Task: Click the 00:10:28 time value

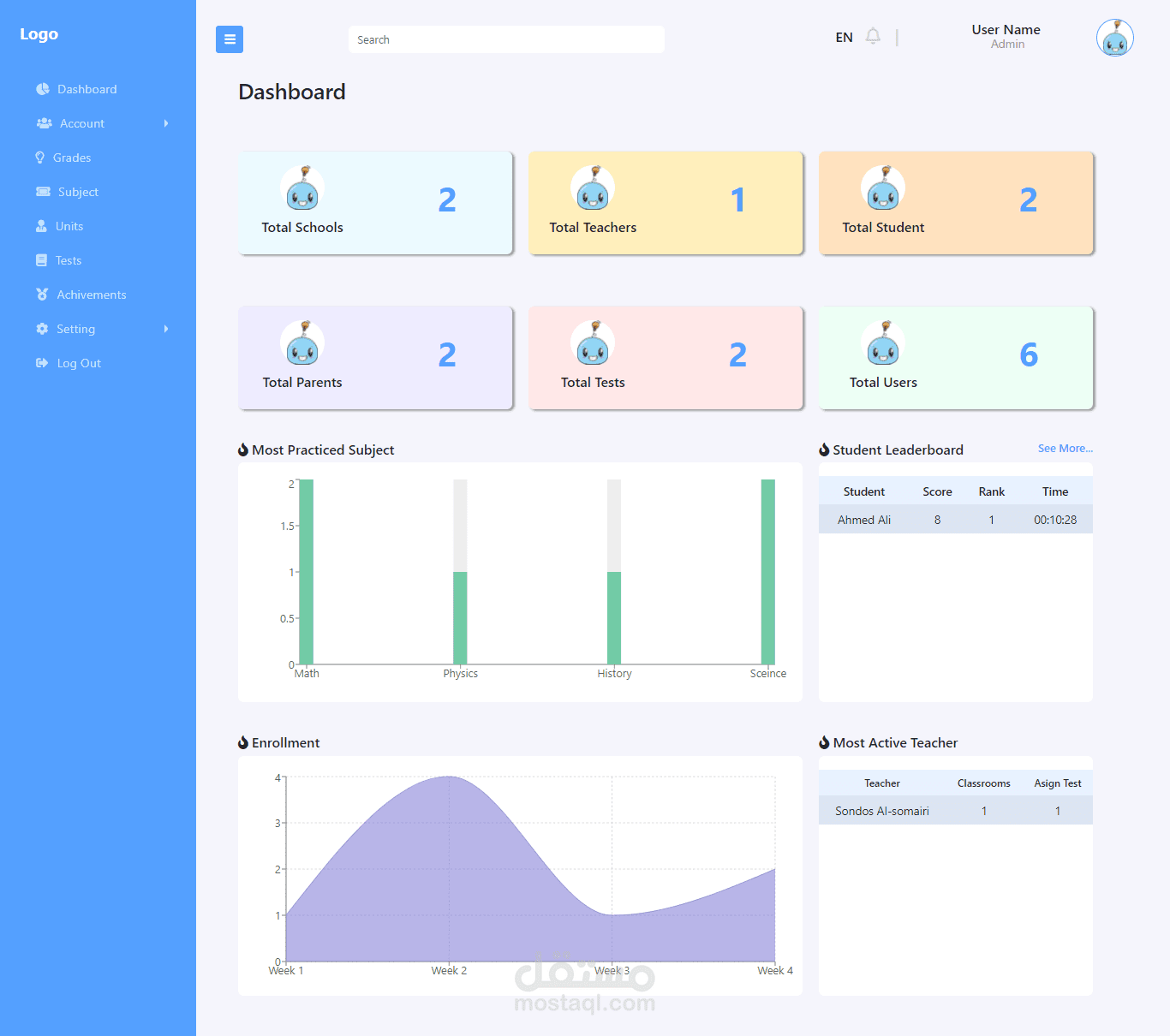Action: [1055, 520]
